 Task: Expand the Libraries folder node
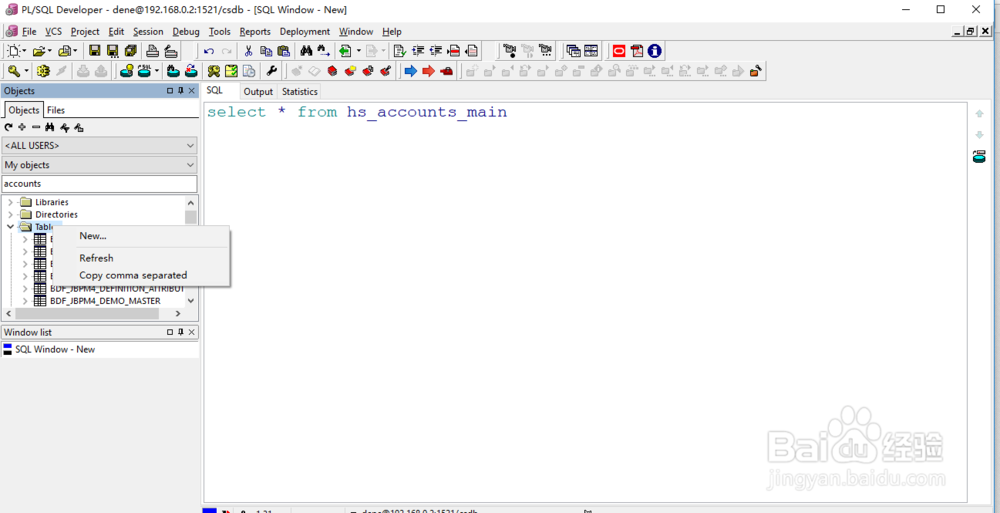(x=10, y=202)
